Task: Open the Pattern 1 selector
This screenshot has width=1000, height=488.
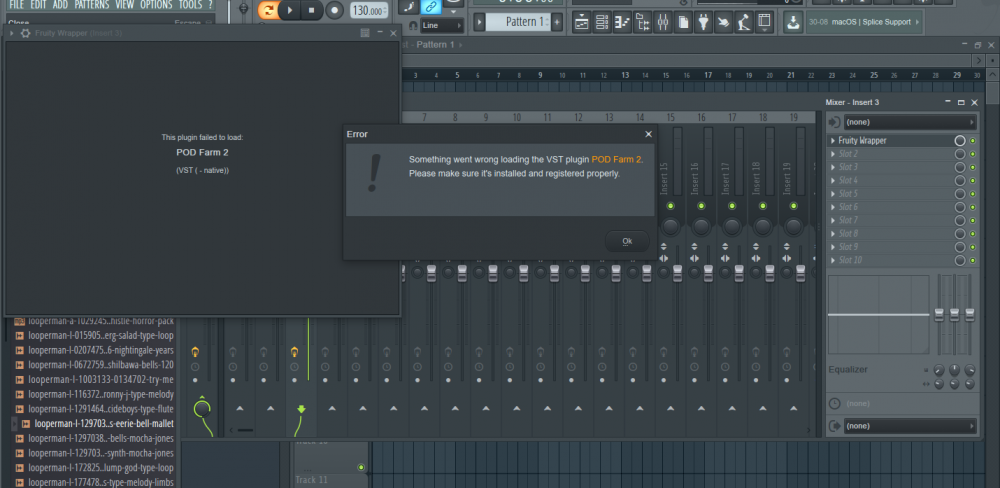Action: click(518, 22)
